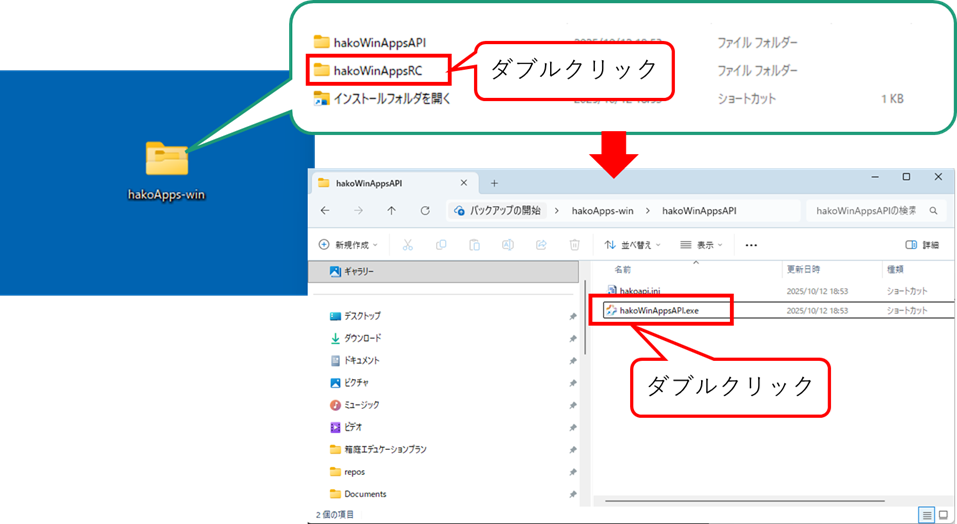Click the navigation pane vertical scrollbar
Screen dimensions: 957x524
[585, 317]
